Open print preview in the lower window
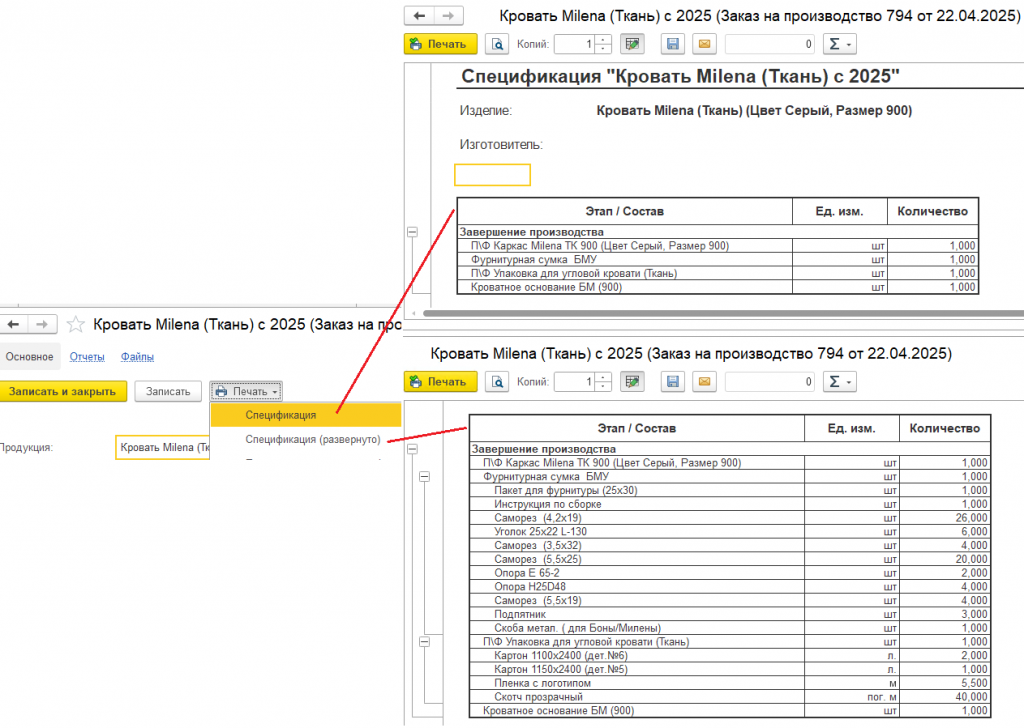The height and width of the screenshot is (728, 1024). point(497,382)
